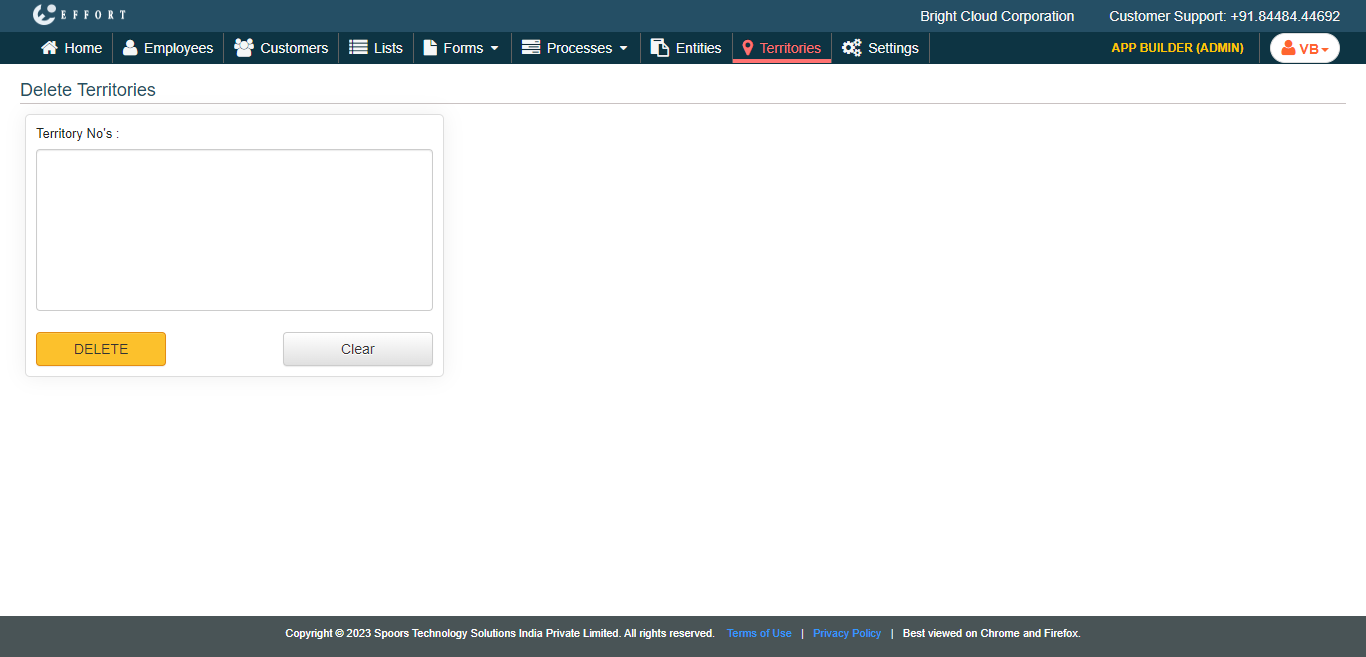Focus the Territory No's text area

pos(234,230)
